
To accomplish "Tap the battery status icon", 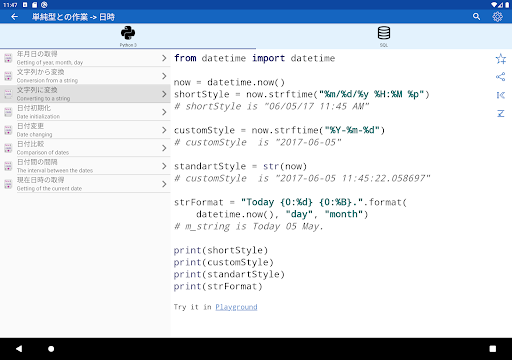I will click(x=507, y=5).
